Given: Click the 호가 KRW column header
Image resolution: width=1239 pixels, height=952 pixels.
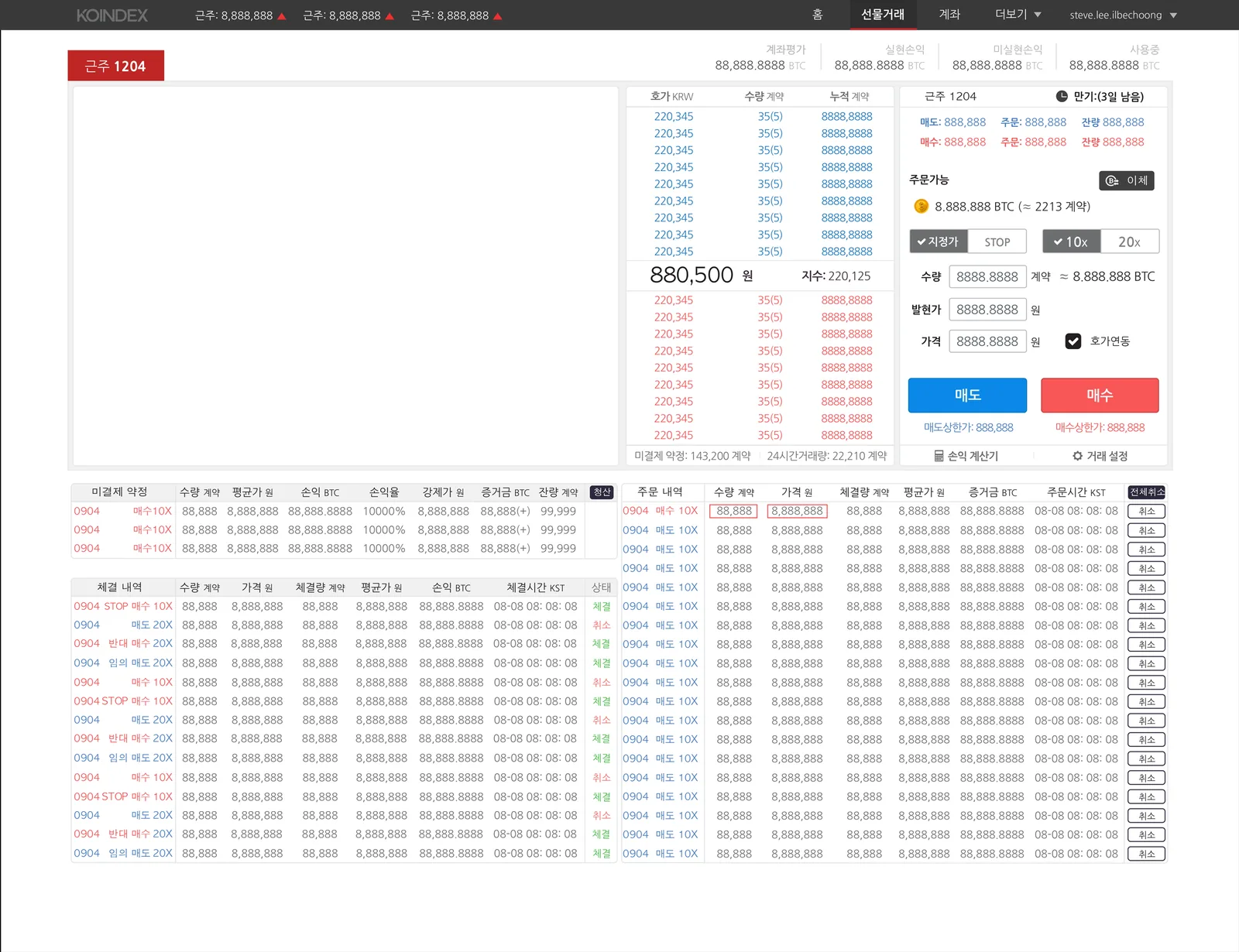Looking at the screenshot, I should click(x=671, y=96).
